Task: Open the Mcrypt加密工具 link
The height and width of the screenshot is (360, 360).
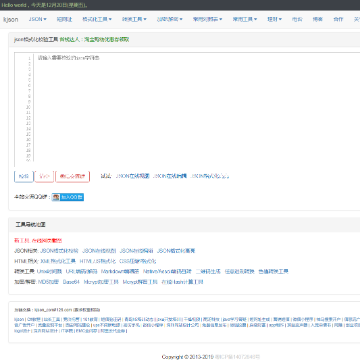Action: 101,282
